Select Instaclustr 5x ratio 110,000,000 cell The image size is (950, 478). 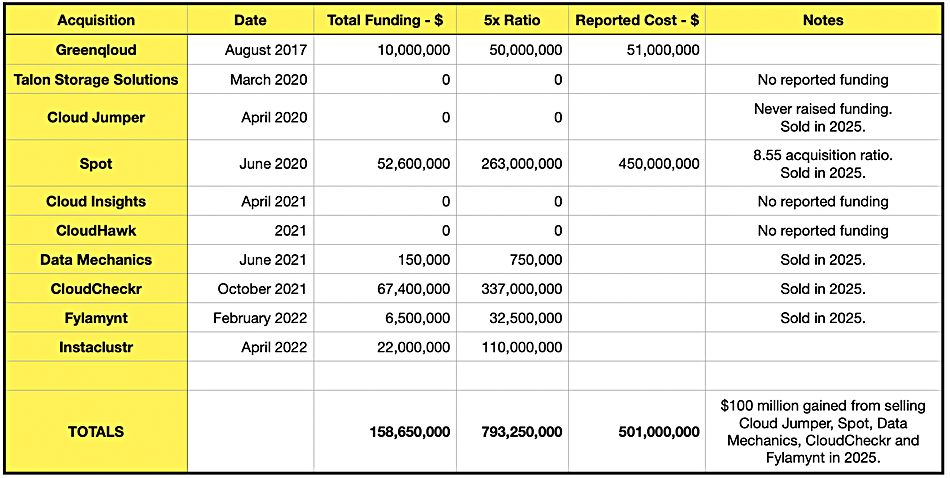[512, 347]
